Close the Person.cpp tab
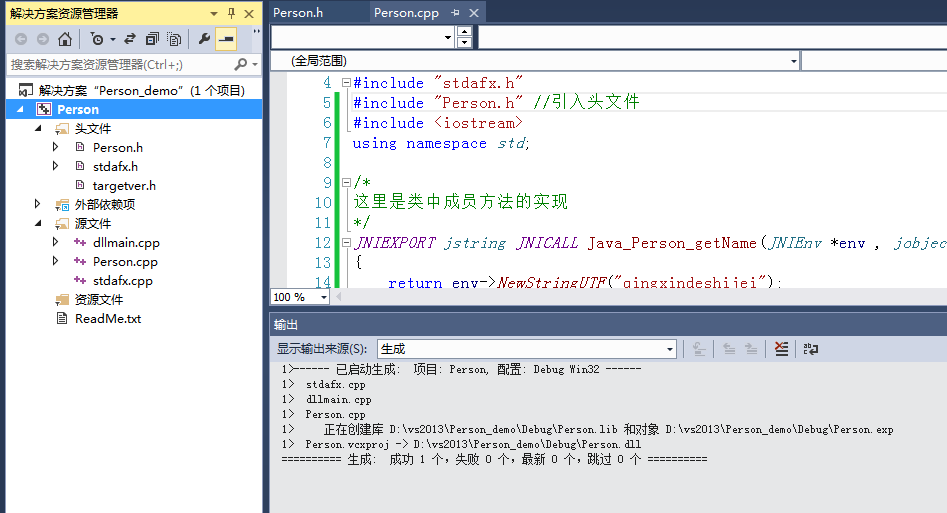 474,13
